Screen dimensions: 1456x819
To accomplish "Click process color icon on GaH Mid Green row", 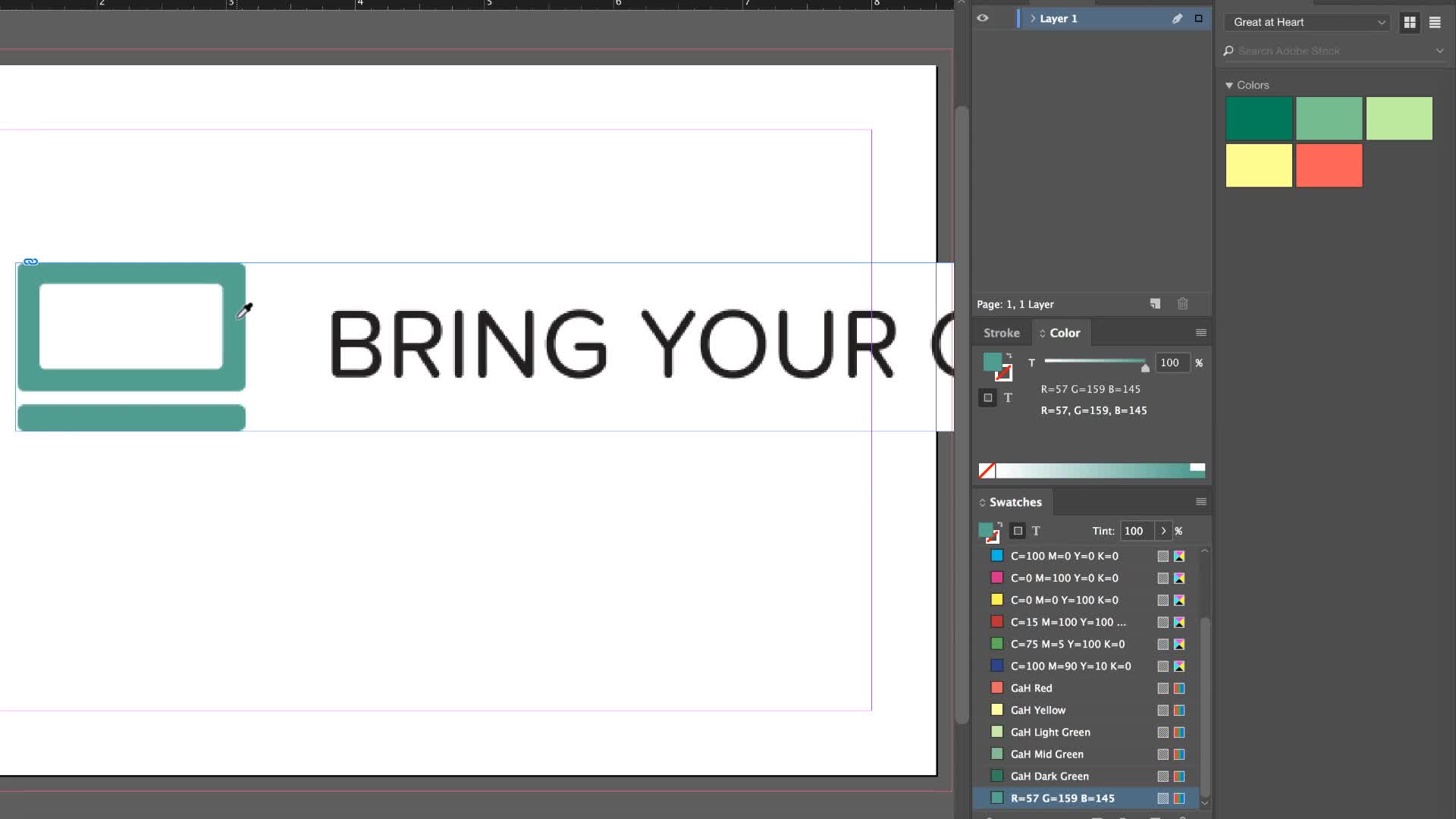I will coord(1163,754).
